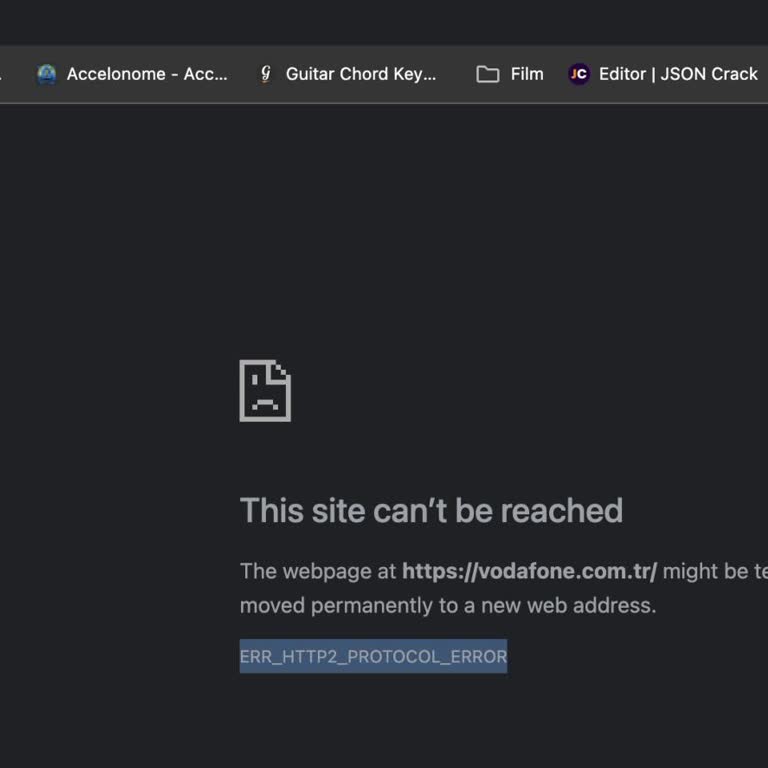768x768 pixels.
Task: Click the moved permanently to a new web address text
Action: point(448,605)
